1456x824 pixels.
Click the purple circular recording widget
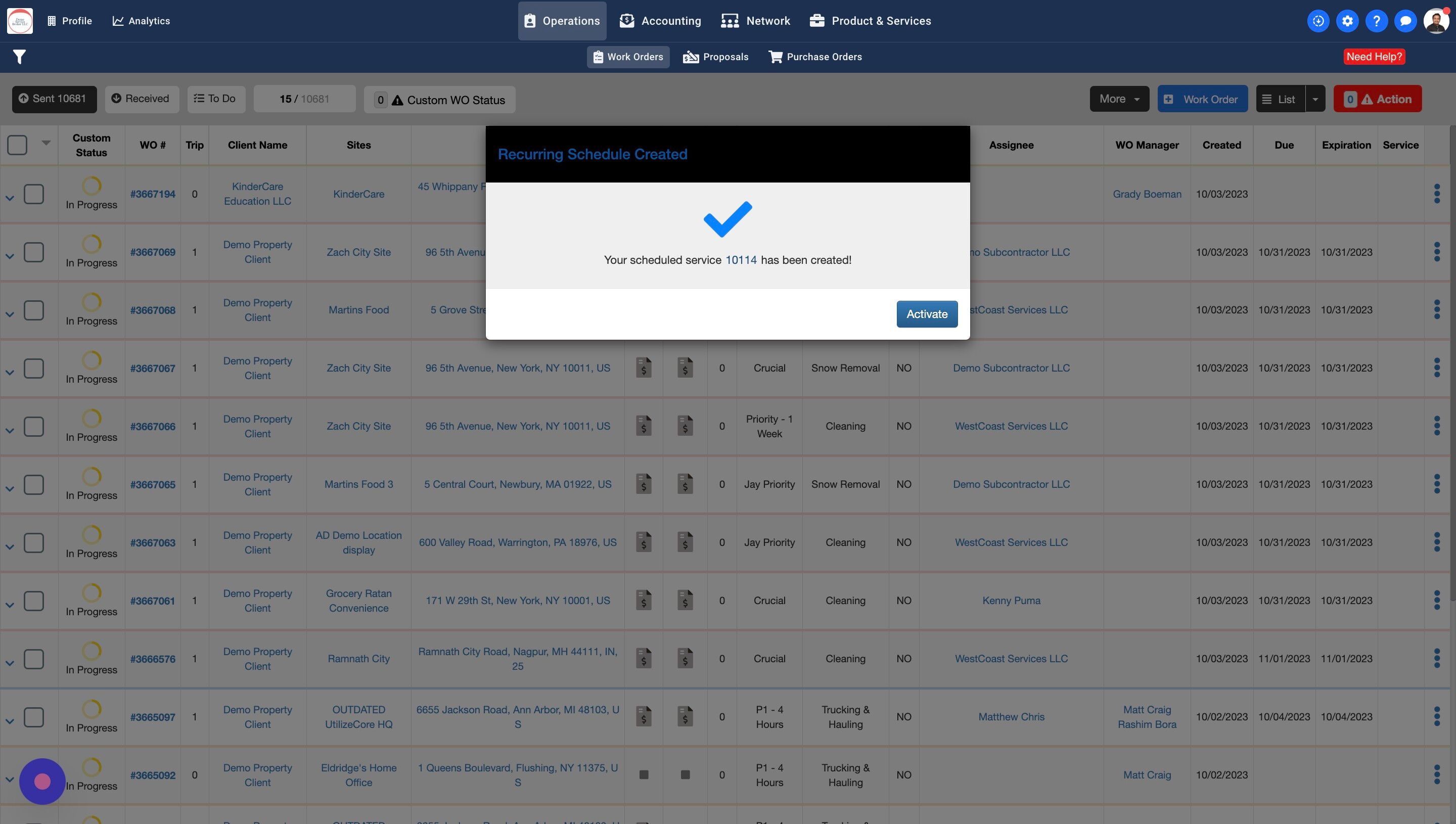(x=42, y=781)
